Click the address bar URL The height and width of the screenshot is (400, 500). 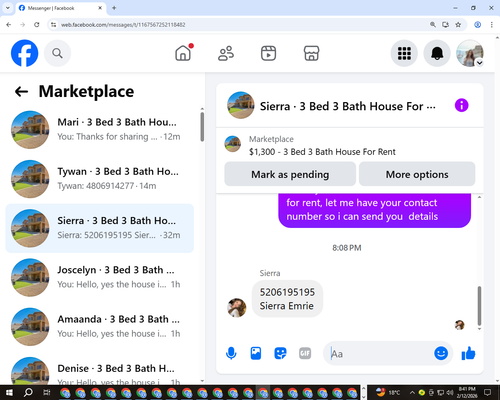tap(123, 25)
